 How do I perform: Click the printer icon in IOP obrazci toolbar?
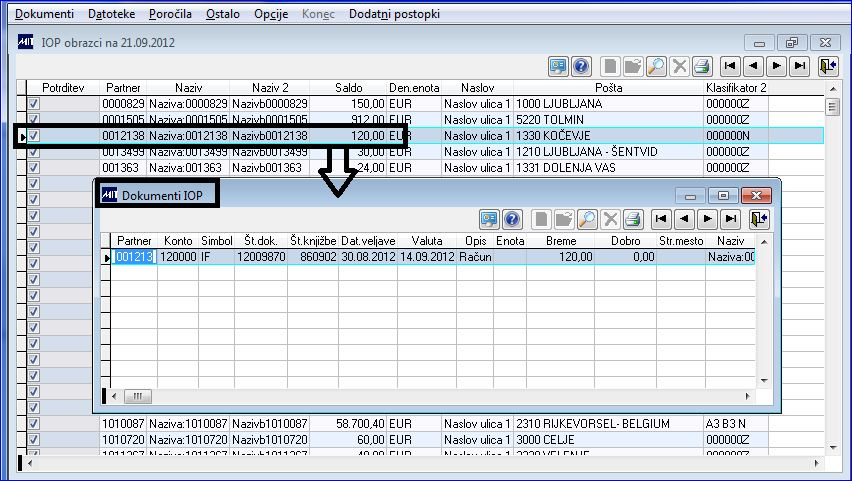click(x=702, y=66)
